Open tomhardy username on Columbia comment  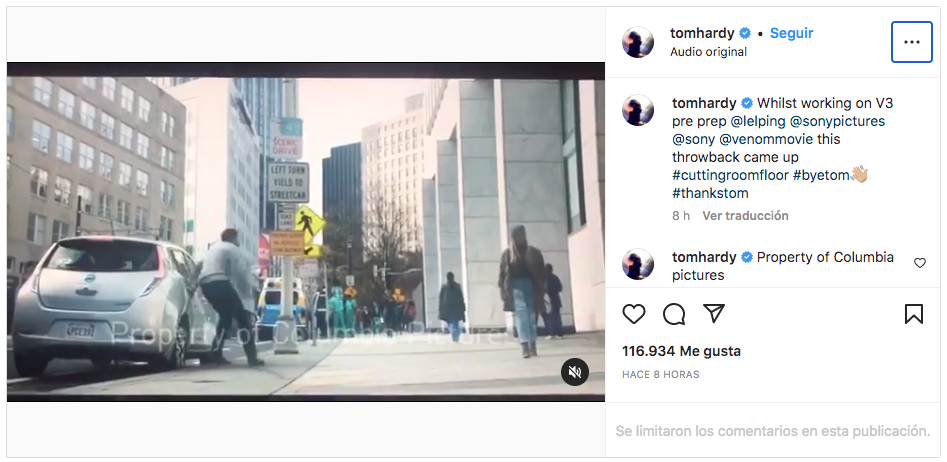(x=704, y=257)
